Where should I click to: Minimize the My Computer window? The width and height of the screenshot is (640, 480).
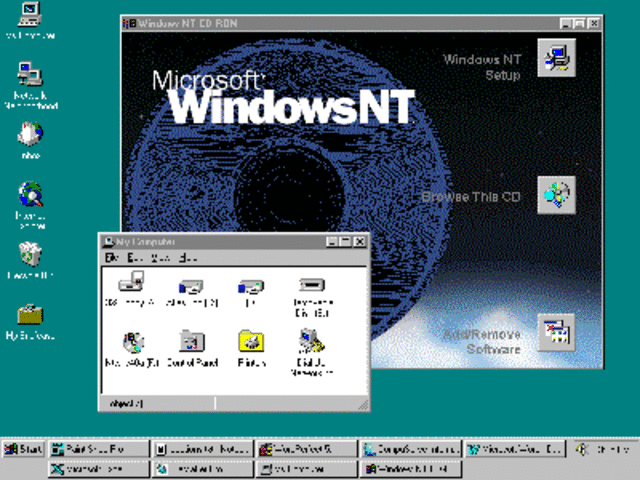[x=332, y=242]
